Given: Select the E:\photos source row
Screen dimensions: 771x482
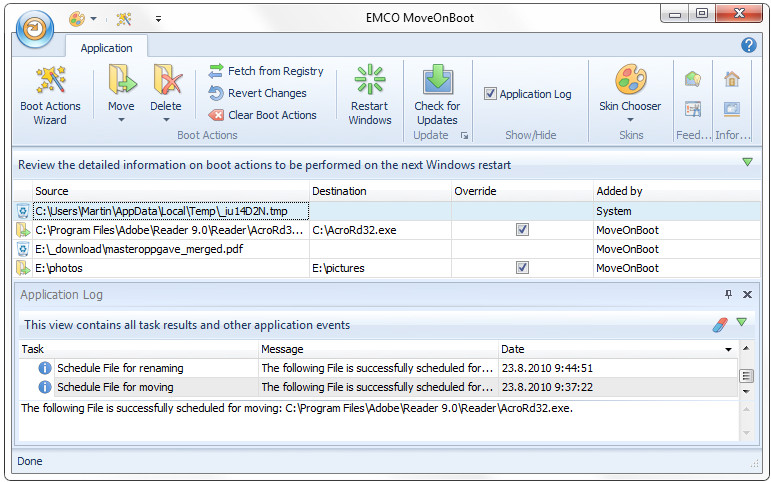Looking at the screenshot, I should coord(171,268).
